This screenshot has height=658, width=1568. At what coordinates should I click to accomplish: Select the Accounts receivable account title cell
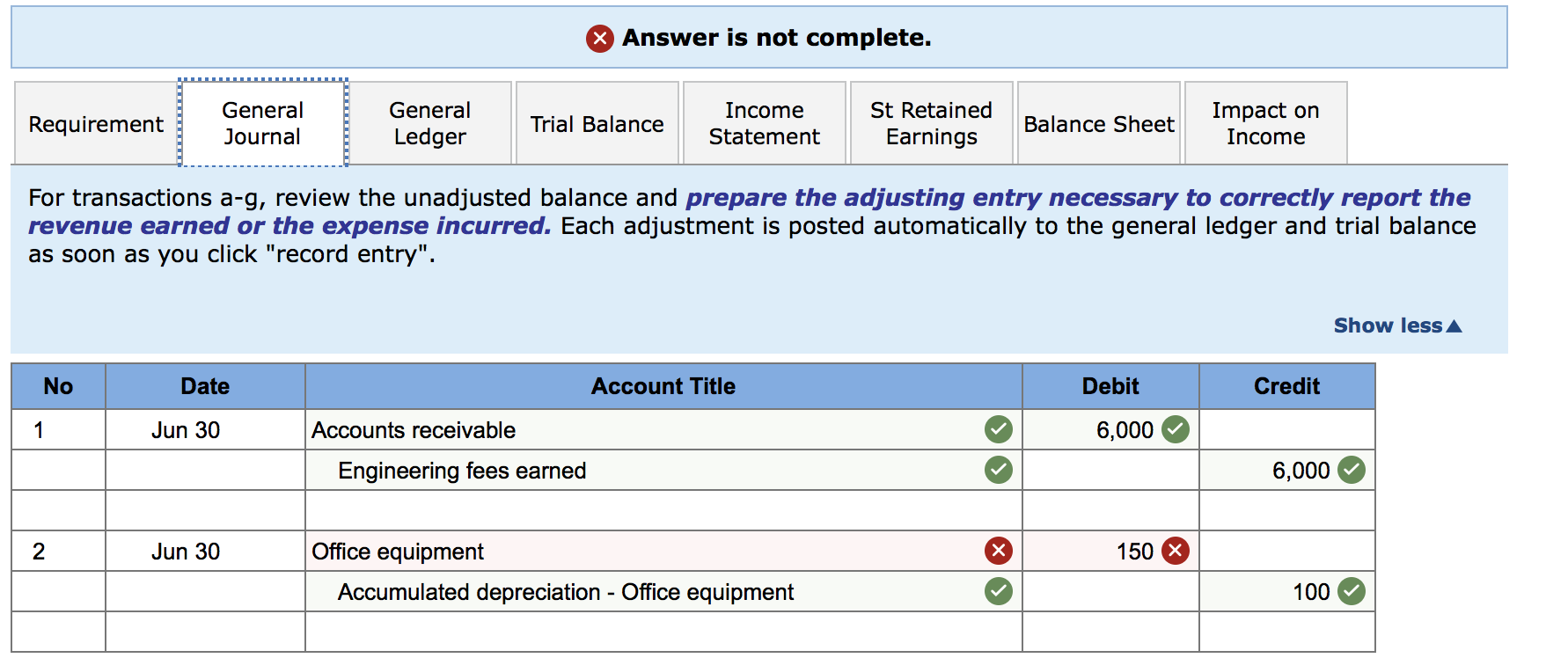pos(663,429)
